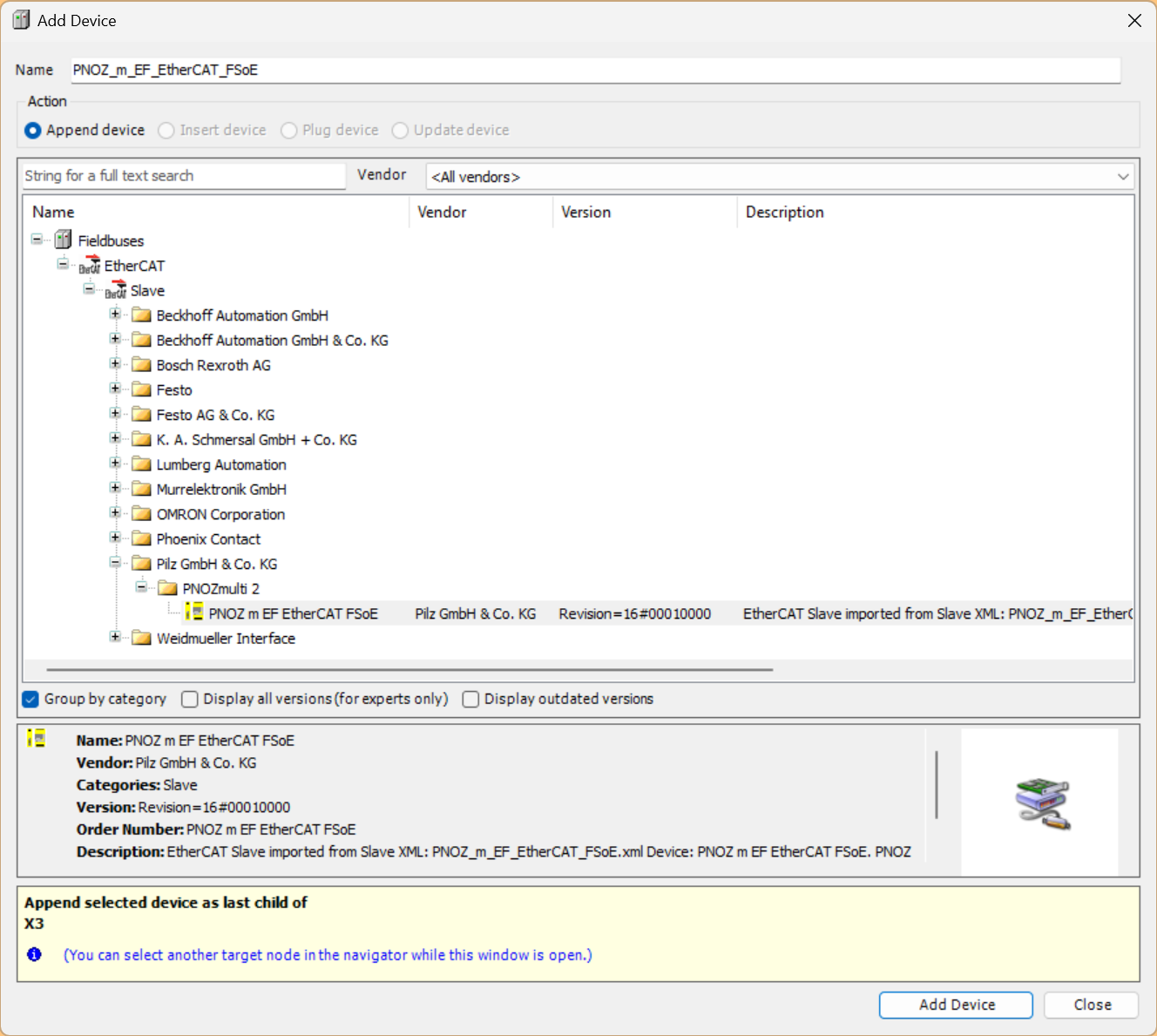Viewport: 1157px width, 1036px height.
Task: Click the Order Number line in details panel
Action: tap(216, 829)
